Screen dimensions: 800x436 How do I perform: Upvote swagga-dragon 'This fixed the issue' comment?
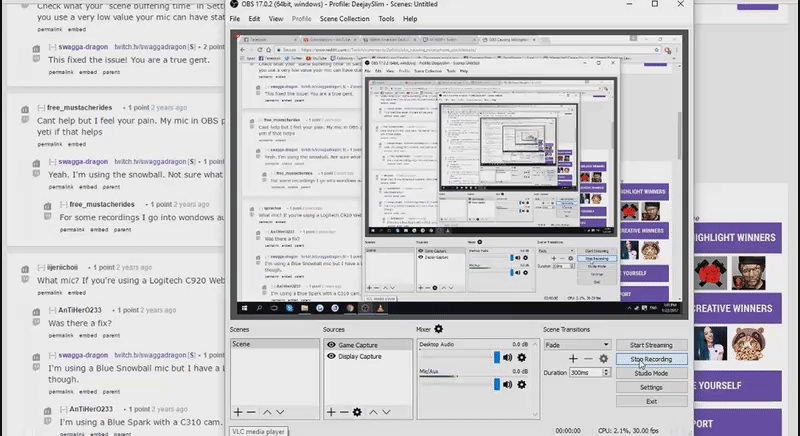[x=36, y=48]
